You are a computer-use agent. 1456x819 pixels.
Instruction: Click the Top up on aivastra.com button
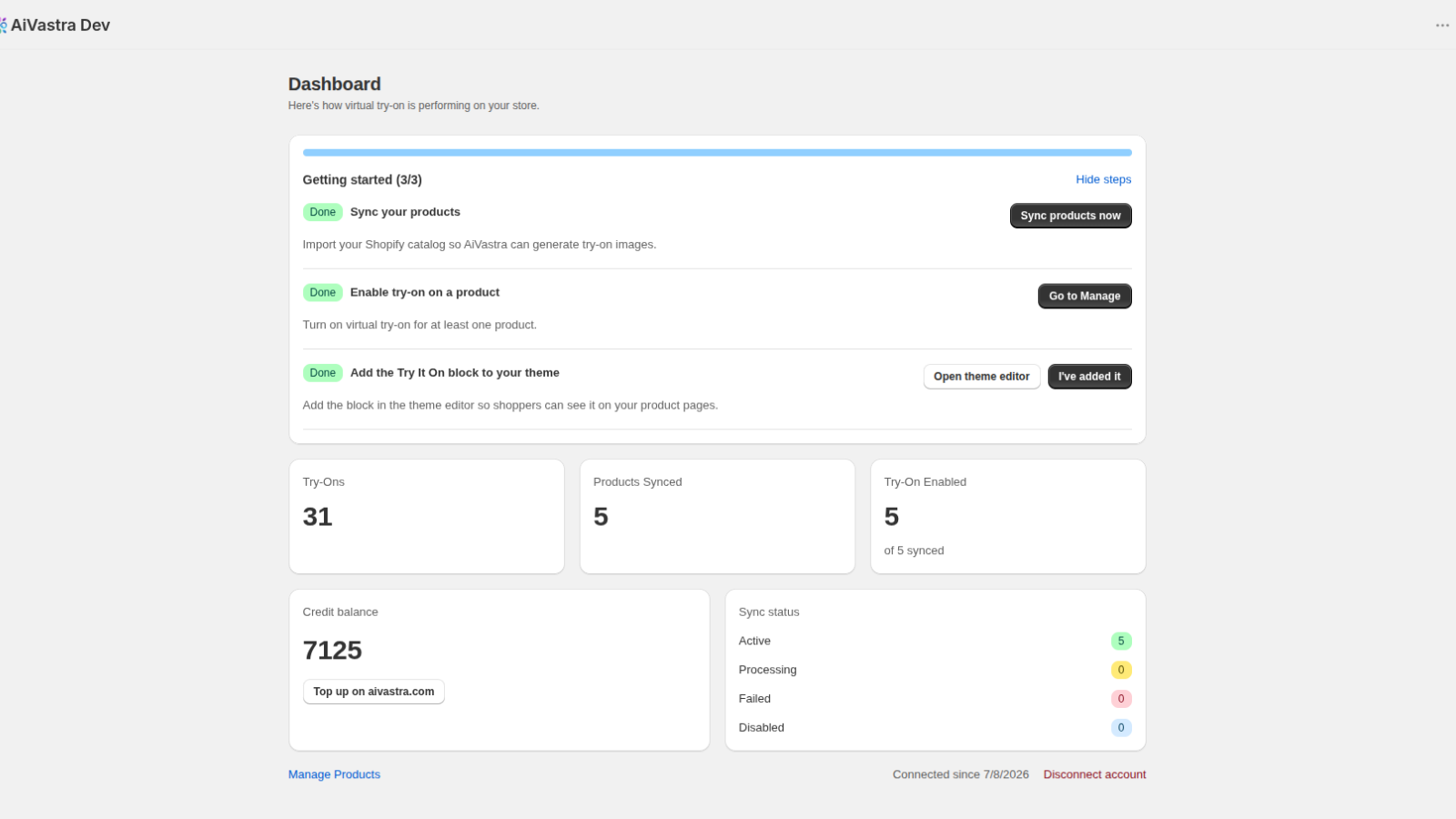(x=373, y=692)
